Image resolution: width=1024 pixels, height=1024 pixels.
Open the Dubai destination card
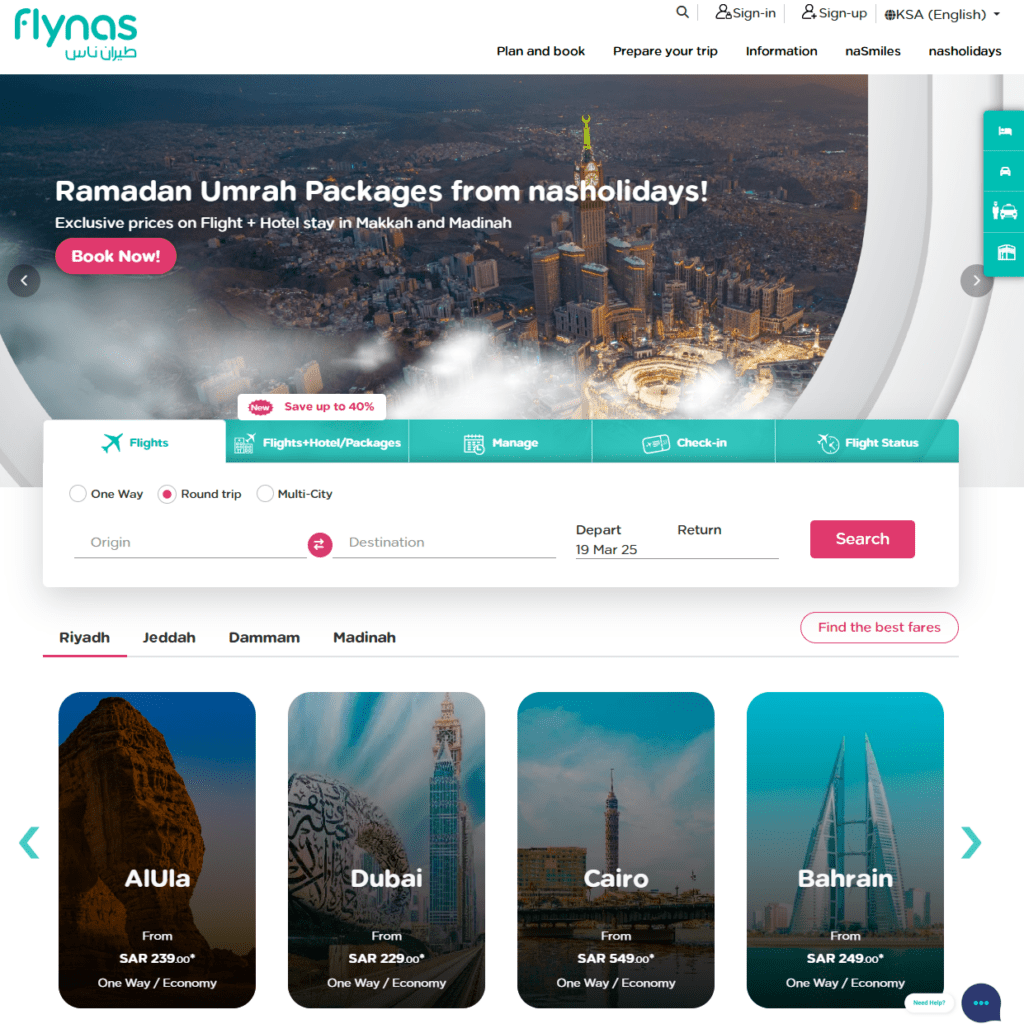point(387,850)
